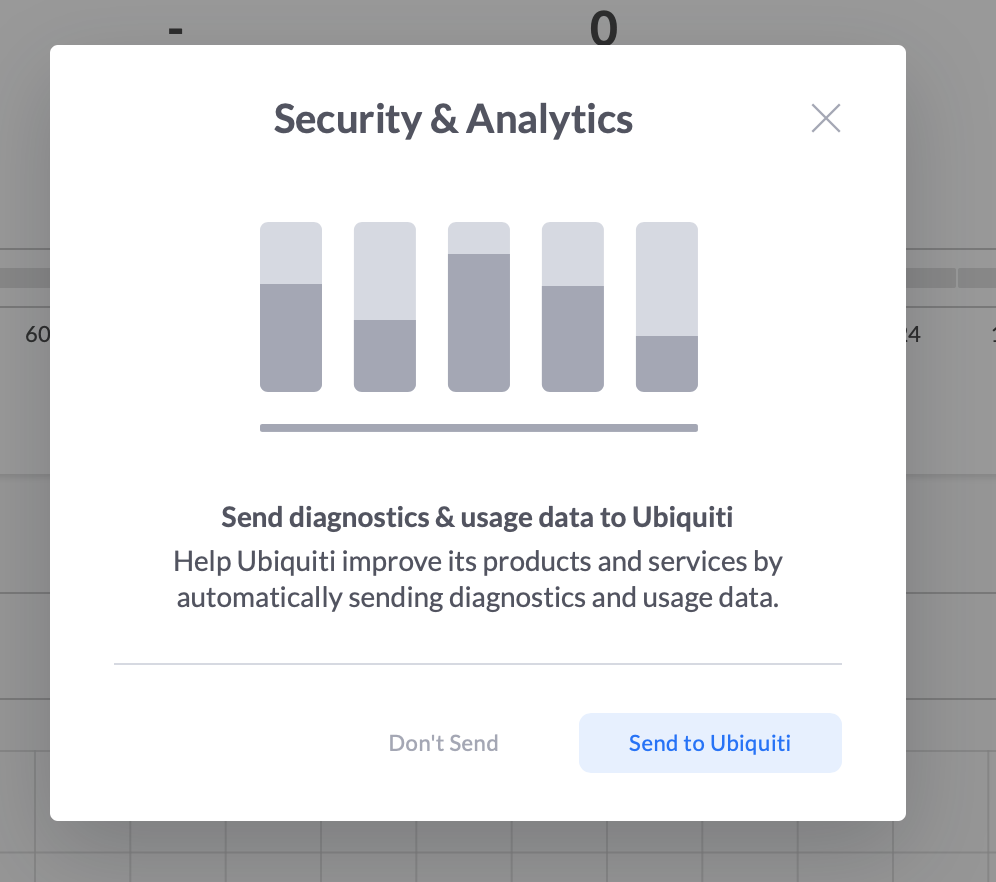This screenshot has width=996, height=882.
Task: Click the light top segment of the fifth bar
Action: (667, 279)
